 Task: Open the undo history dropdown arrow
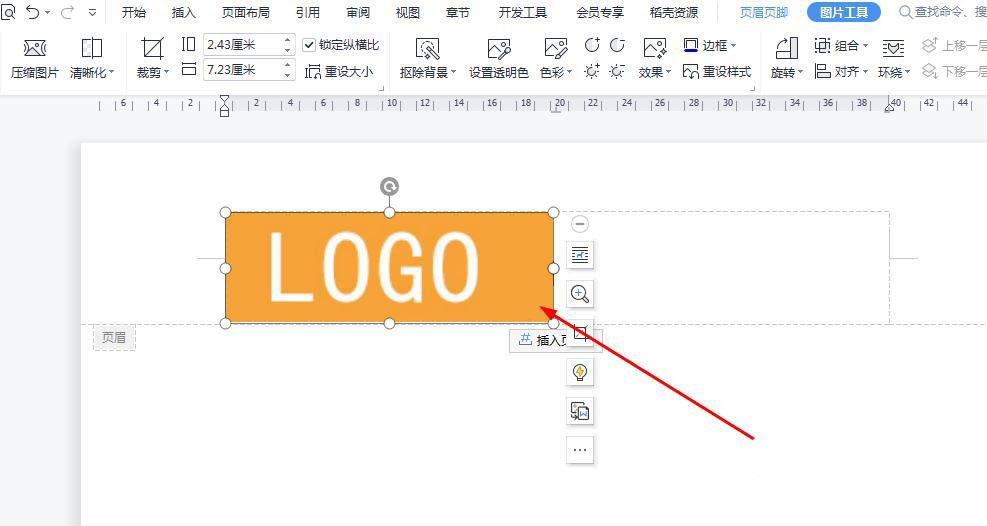pyautogui.click(x=47, y=12)
